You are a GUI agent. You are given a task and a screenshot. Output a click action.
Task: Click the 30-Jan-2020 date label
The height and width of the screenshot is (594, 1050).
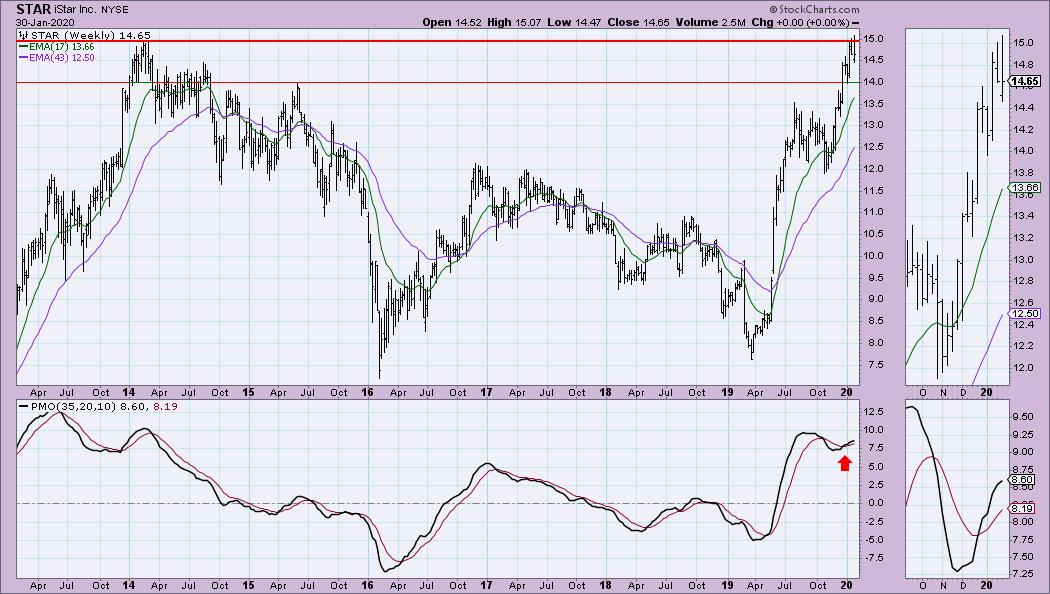click(x=44, y=22)
